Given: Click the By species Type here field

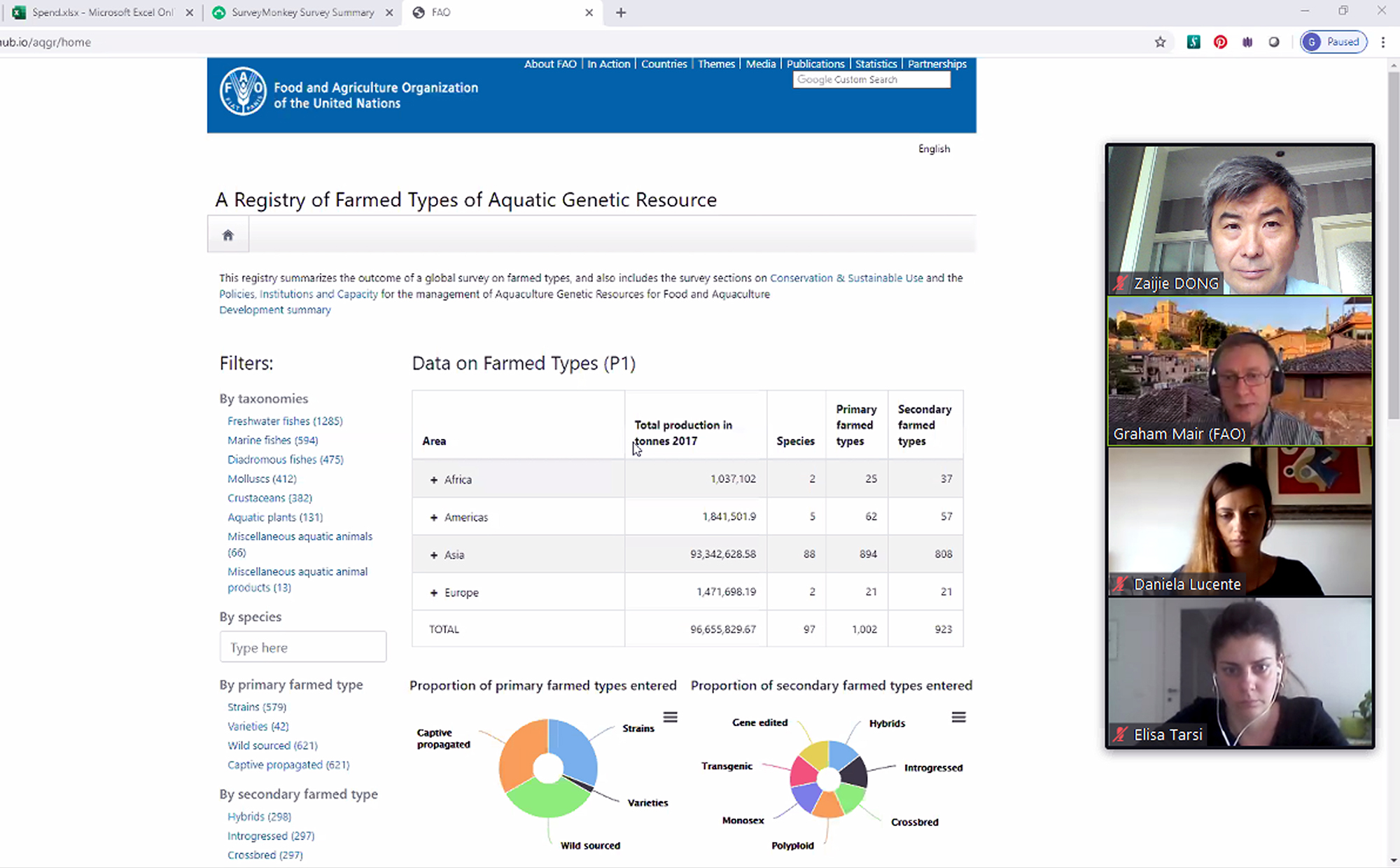Looking at the screenshot, I should [x=302, y=647].
